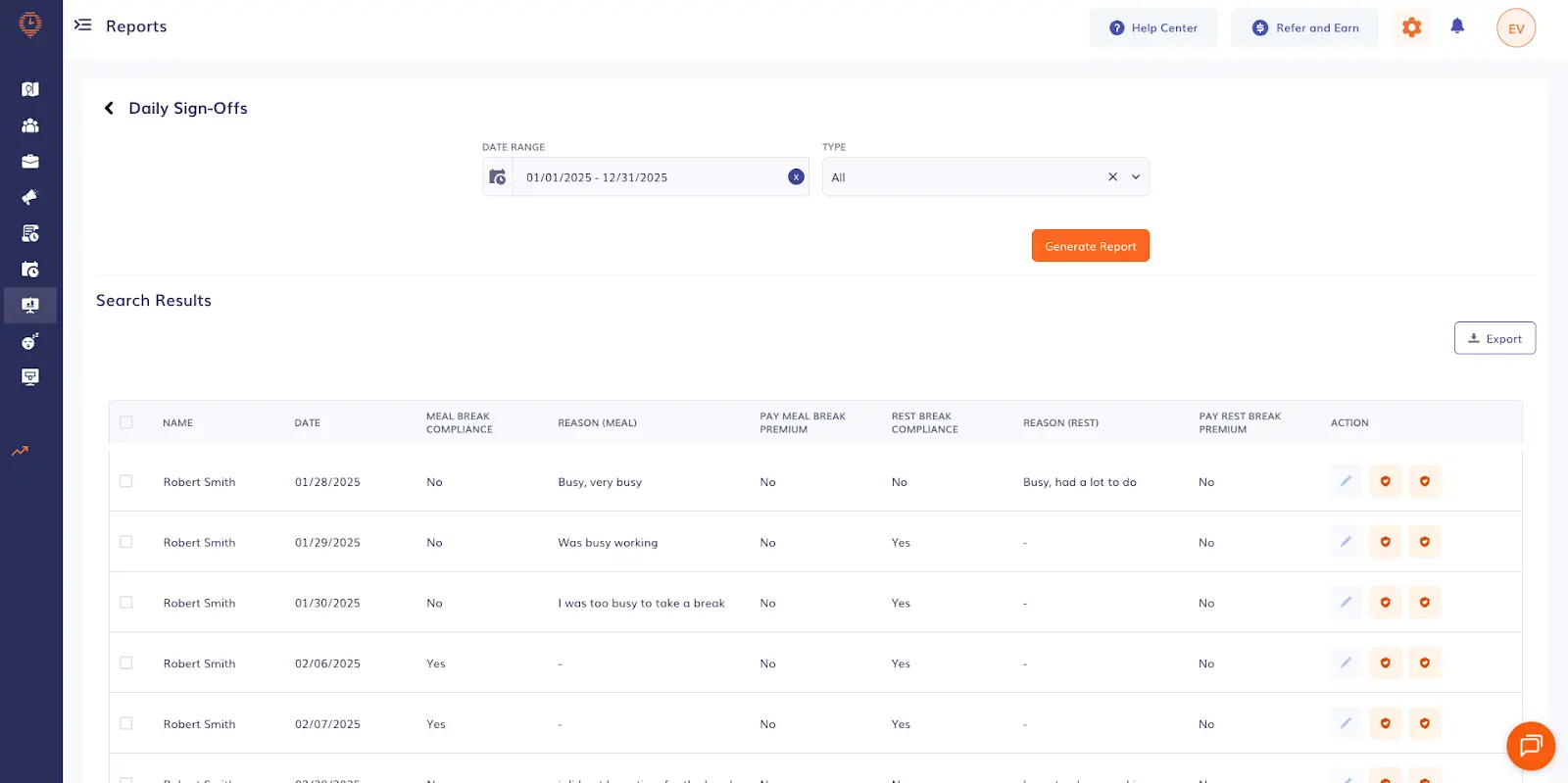Open the team members sidebar icon

tap(30, 125)
